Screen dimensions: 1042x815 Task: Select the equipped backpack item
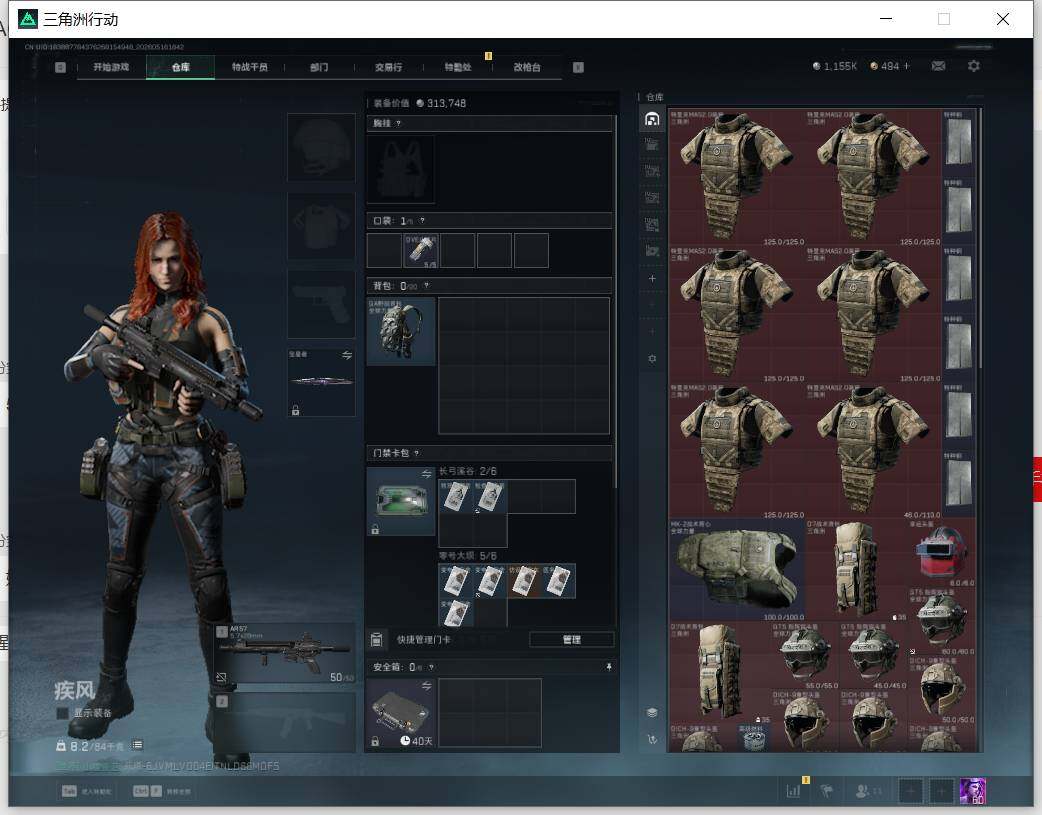401,331
